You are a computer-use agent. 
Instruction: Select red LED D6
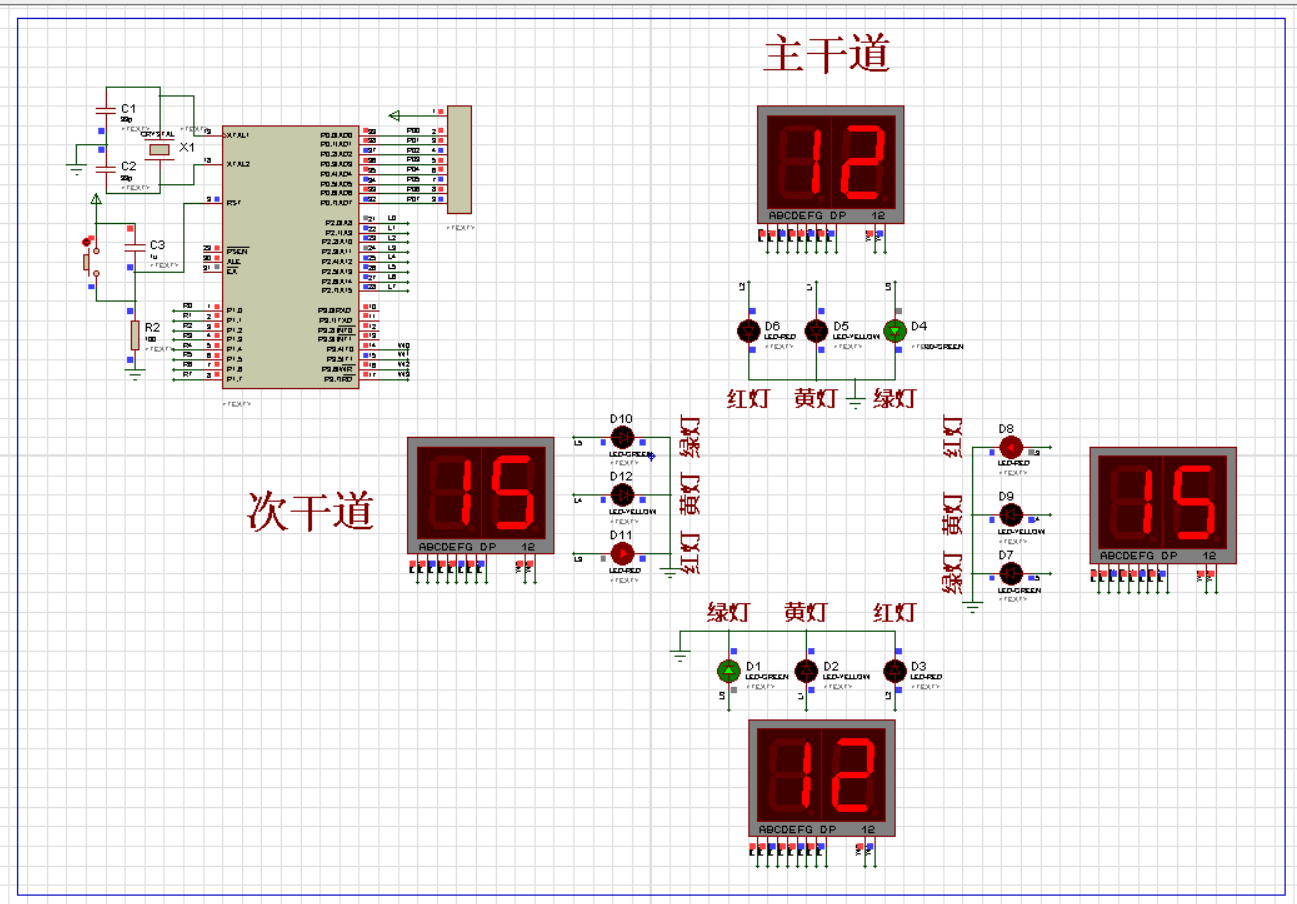pyautogui.click(x=747, y=329)
